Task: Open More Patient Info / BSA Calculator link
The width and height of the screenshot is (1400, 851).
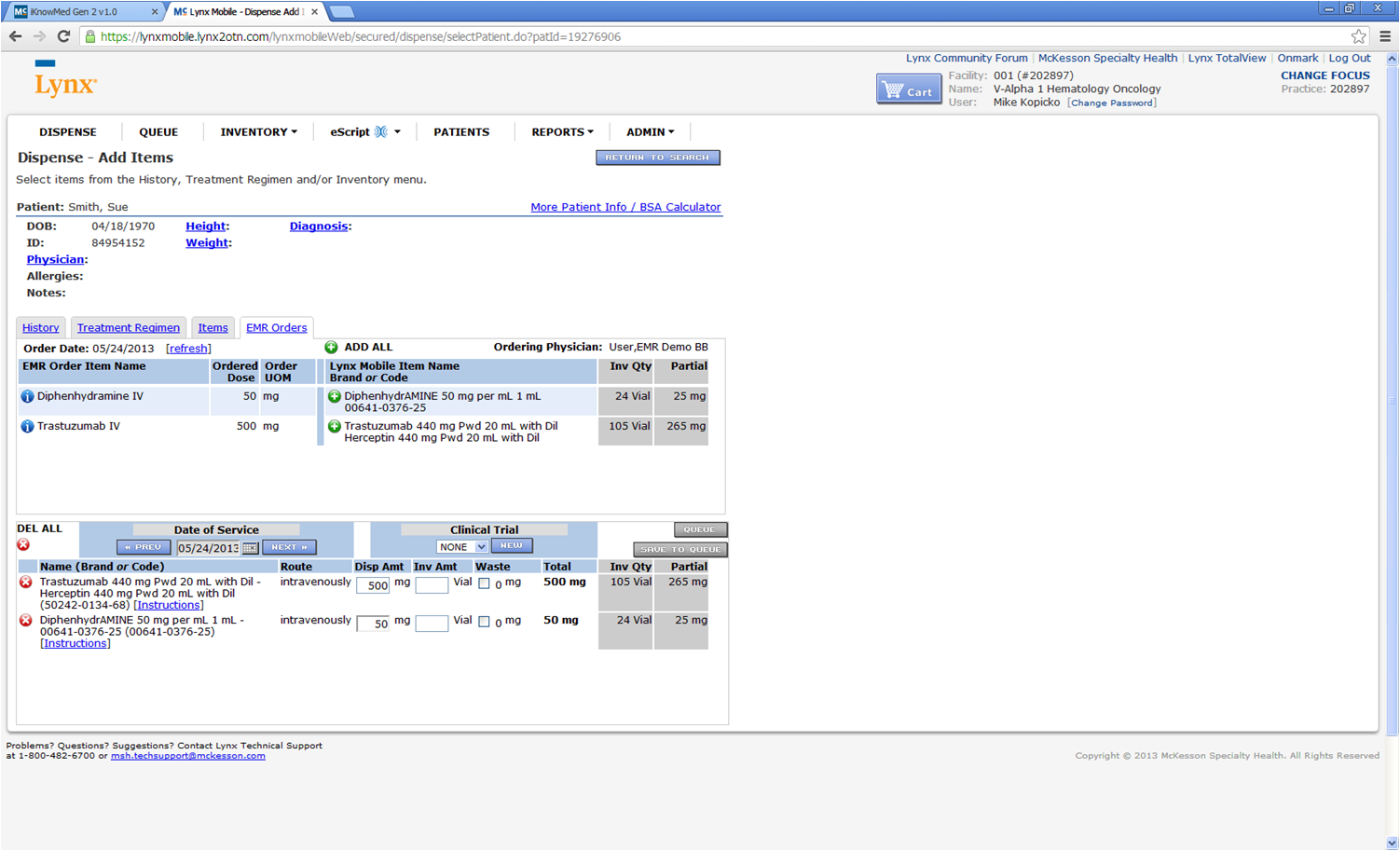Action: click(625, 206)
